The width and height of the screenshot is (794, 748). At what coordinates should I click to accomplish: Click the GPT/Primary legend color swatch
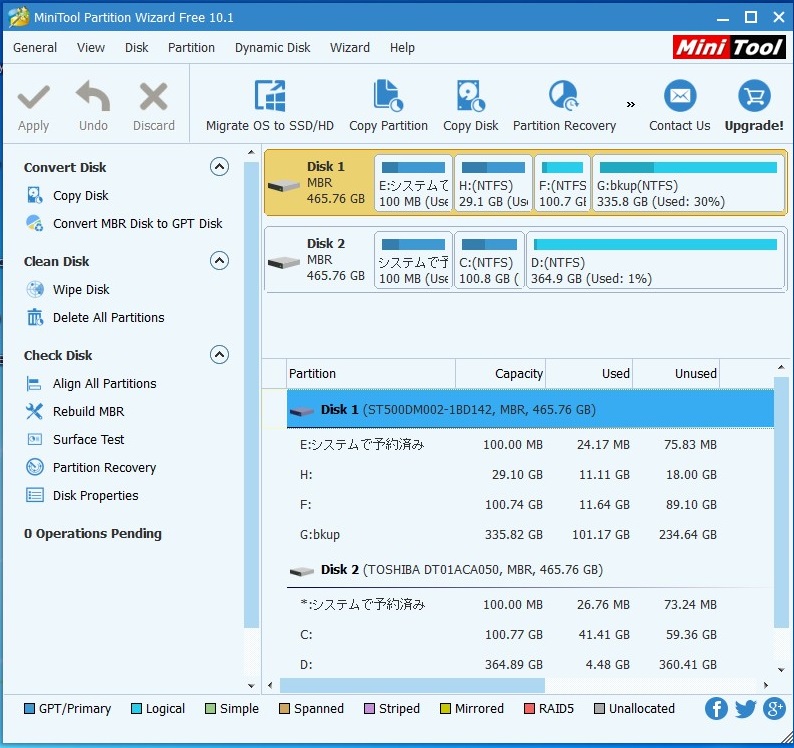pos(29,708)
